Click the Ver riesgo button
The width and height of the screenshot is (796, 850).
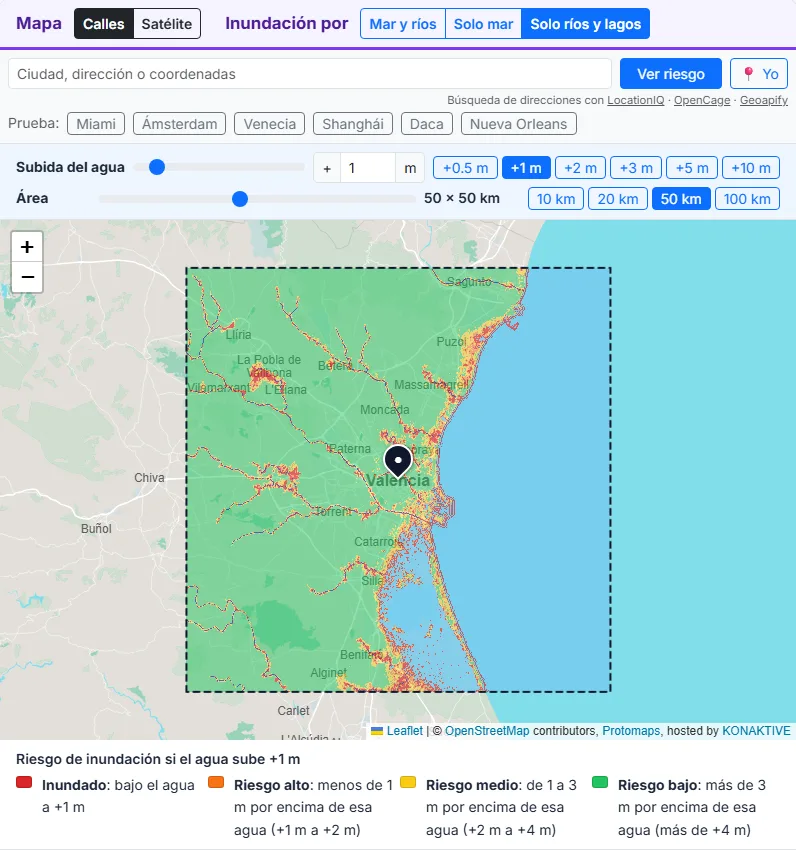coord(671,74)
